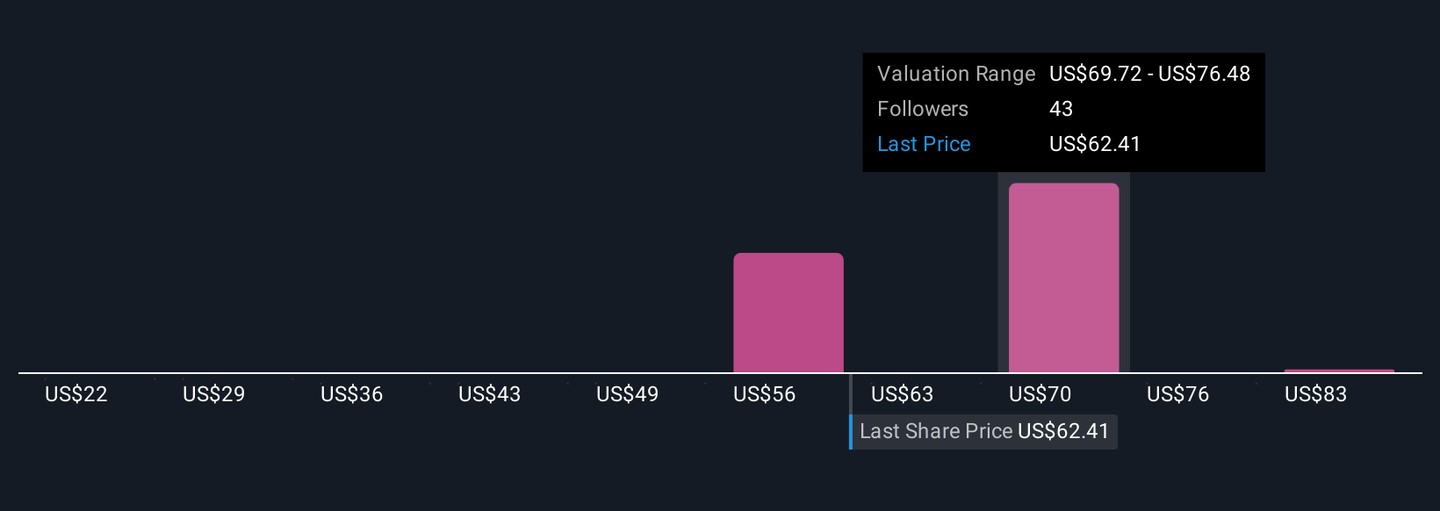The width and height of the screenshot is (1440, 511).
Task: Click the US$36 axis label
Action: [352, 394]
